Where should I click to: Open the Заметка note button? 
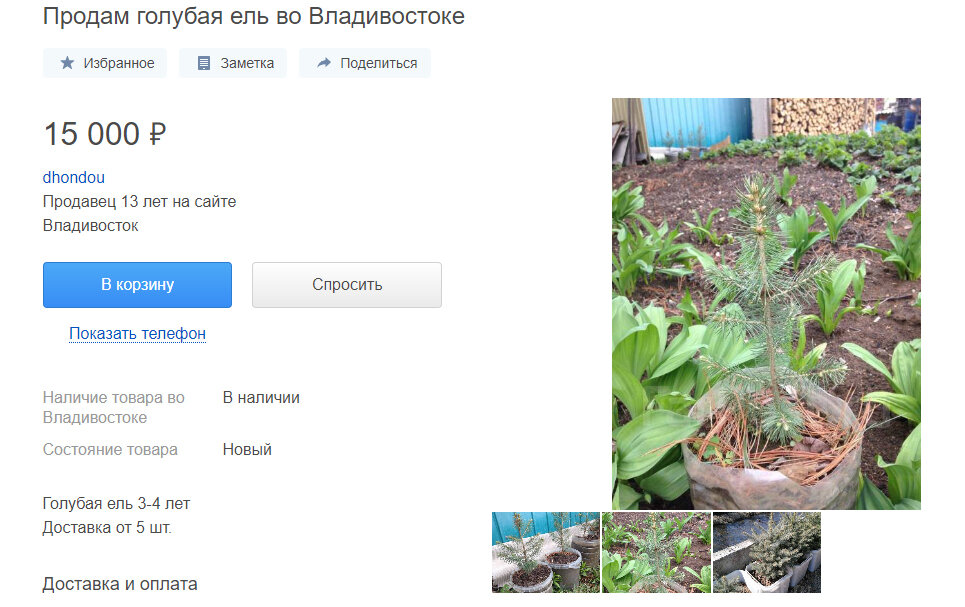click(x=233, y=63)
